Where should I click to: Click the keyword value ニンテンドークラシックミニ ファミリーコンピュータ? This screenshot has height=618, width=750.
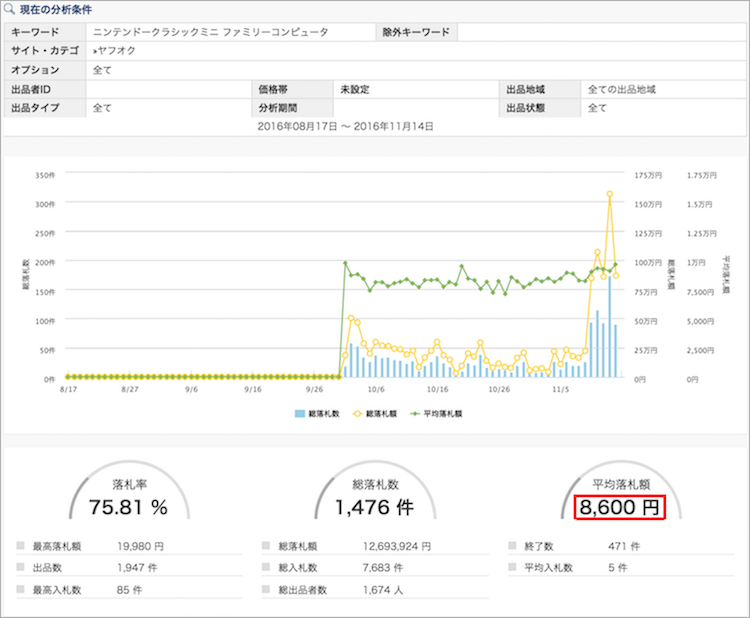[210, 32]
